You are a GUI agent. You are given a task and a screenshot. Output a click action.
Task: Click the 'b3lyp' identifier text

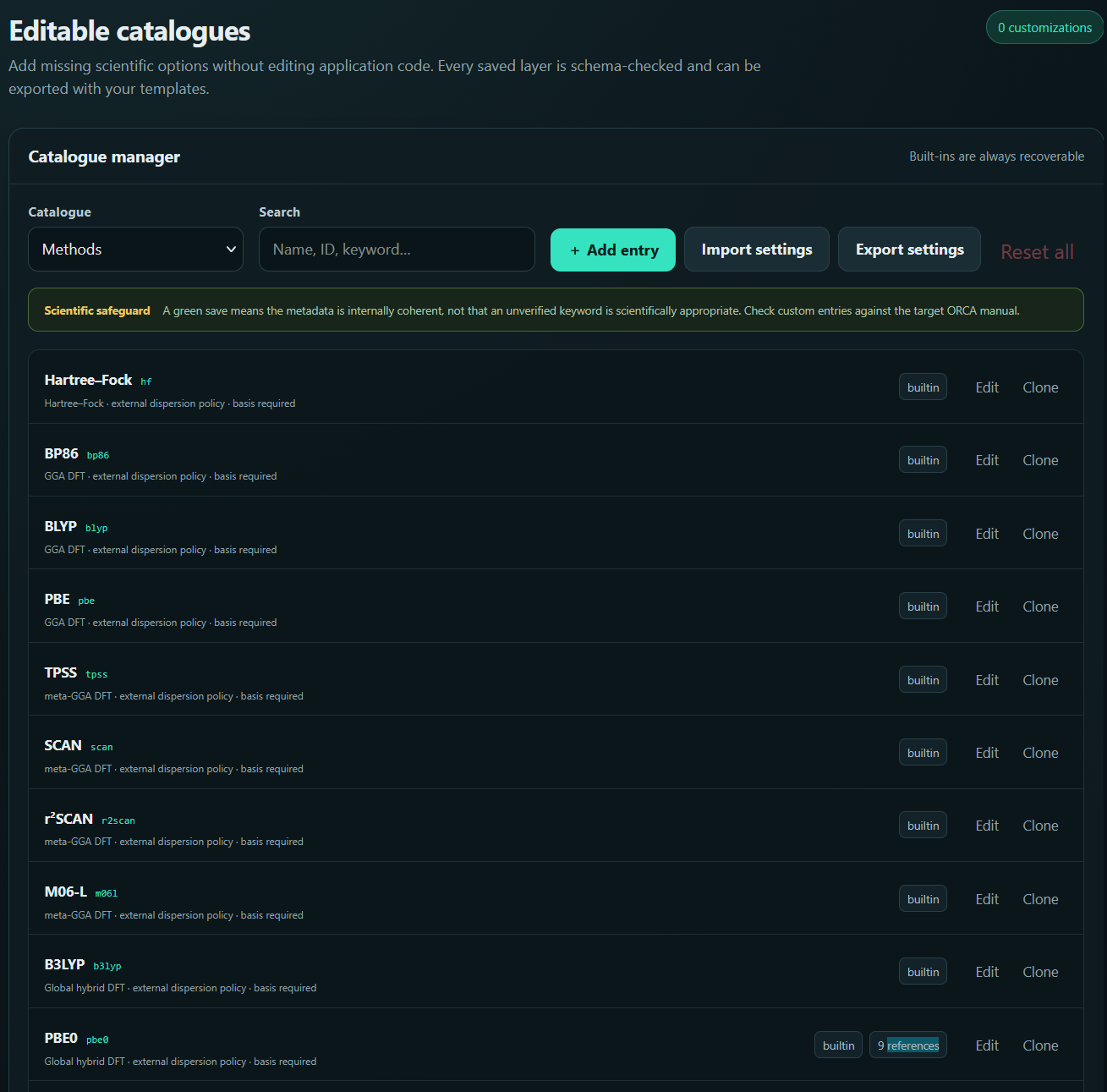point(107,966)
